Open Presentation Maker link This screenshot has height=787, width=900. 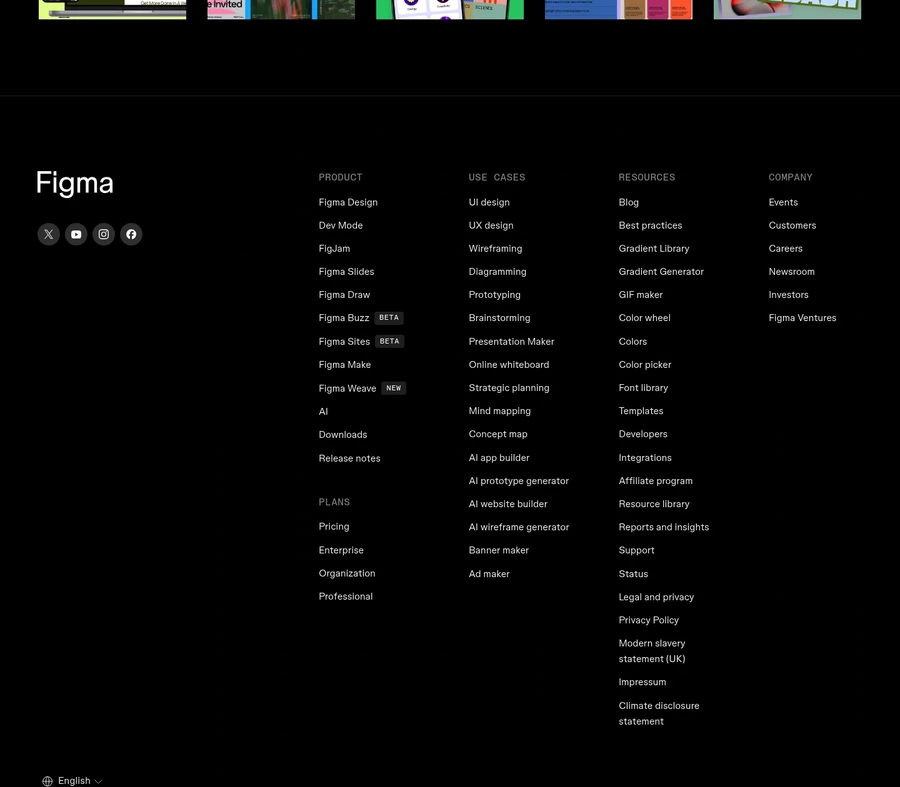click(511, 342)
